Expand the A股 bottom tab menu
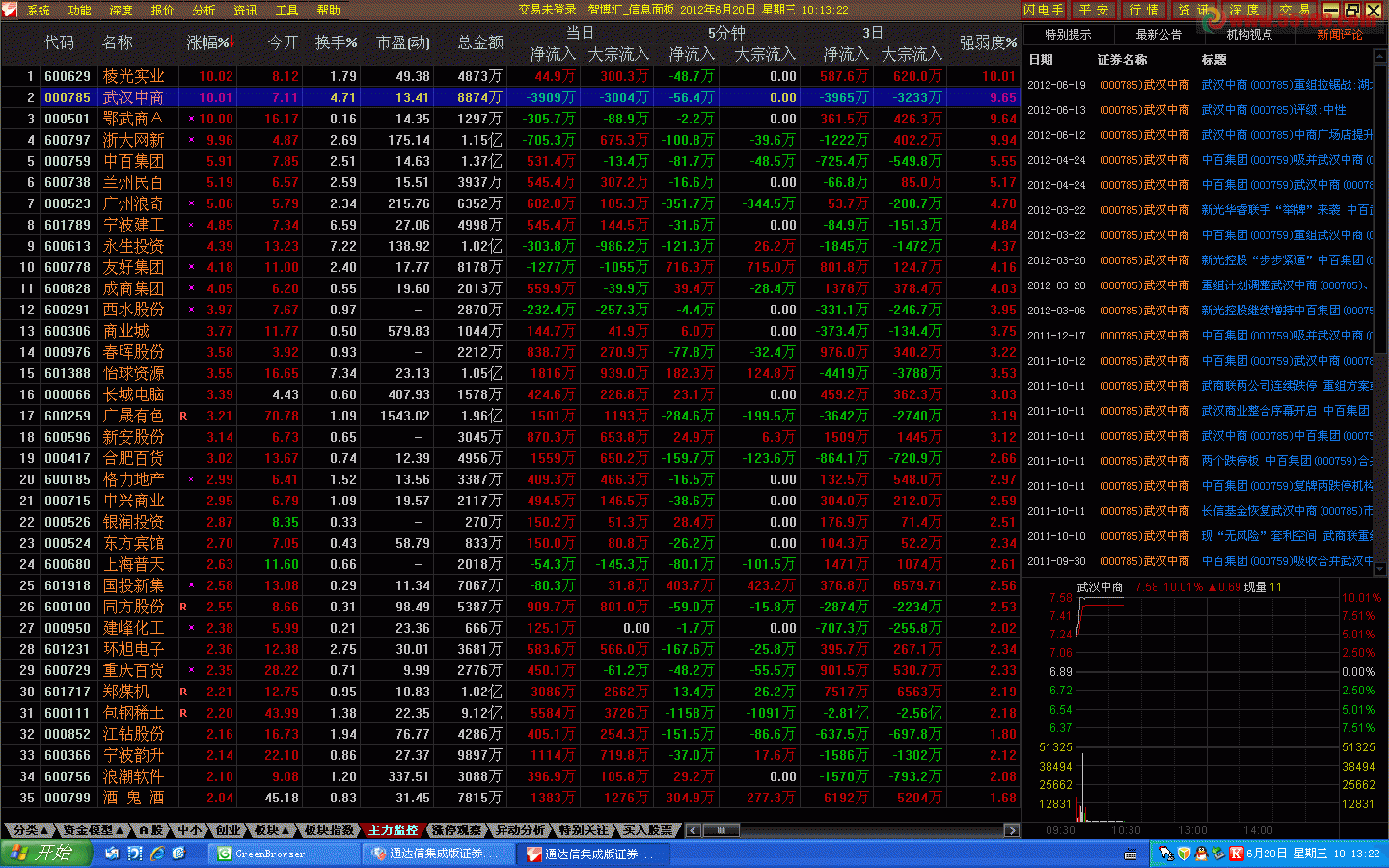This screenshot has height=868, width=1389. click(x=150, y=830)
